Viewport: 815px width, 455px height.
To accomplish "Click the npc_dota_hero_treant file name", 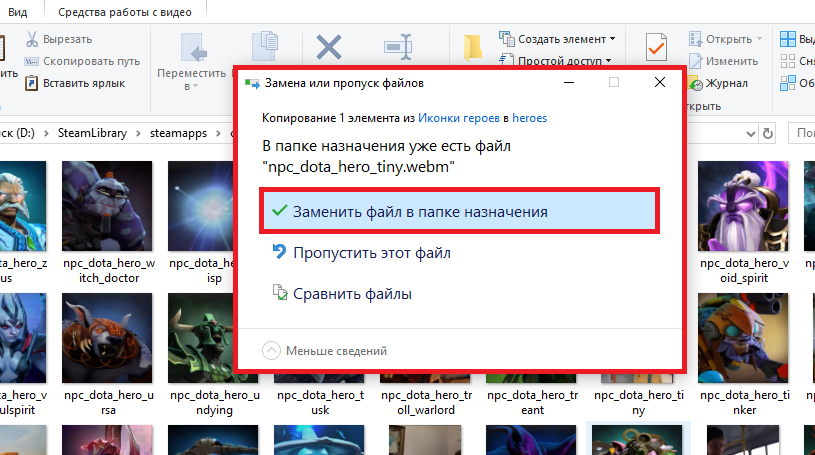I will tap(532, 402).
